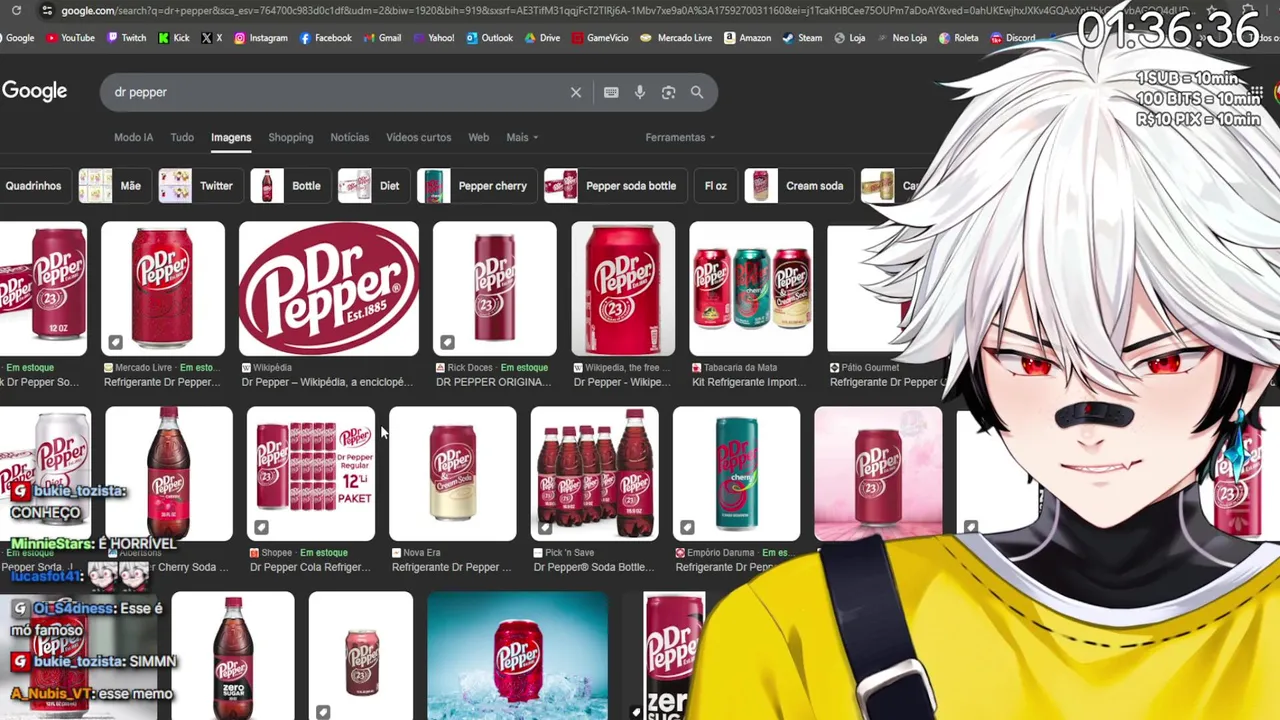The height and width of the screenshot is (720, 1280).
Task: Open search by image camera icon
Action: [x=669, y=92]
